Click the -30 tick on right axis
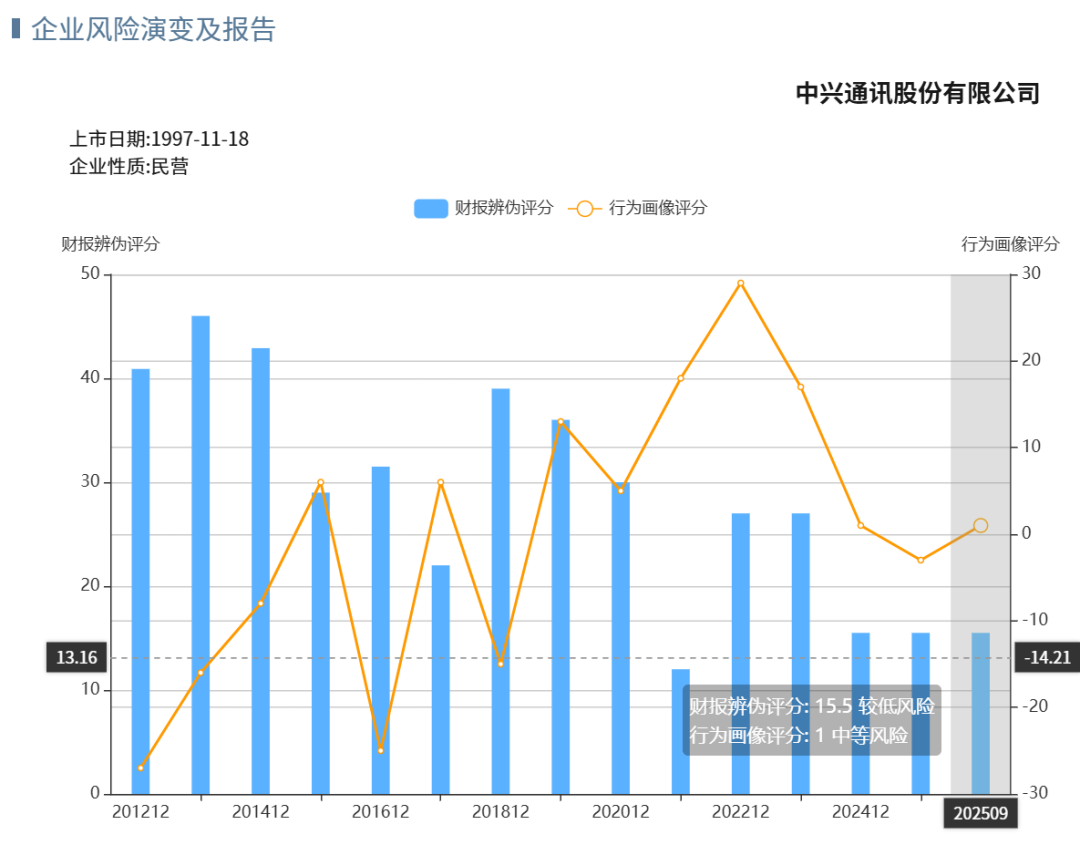This screenshot has width=1080, height=845. pos(1034,793)
